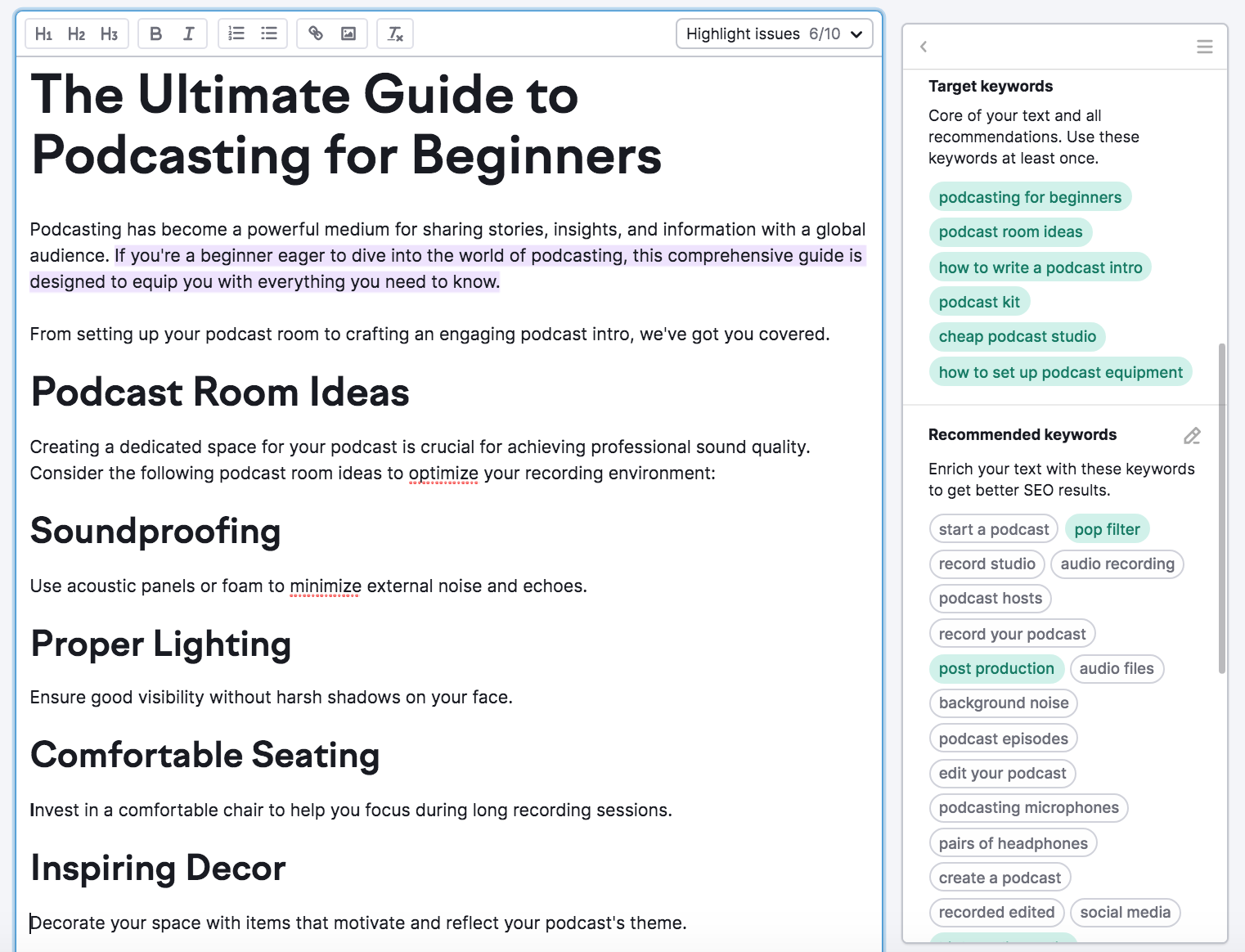
Task: Clear formatting with the Tx icon
Action: coord(395,34)
